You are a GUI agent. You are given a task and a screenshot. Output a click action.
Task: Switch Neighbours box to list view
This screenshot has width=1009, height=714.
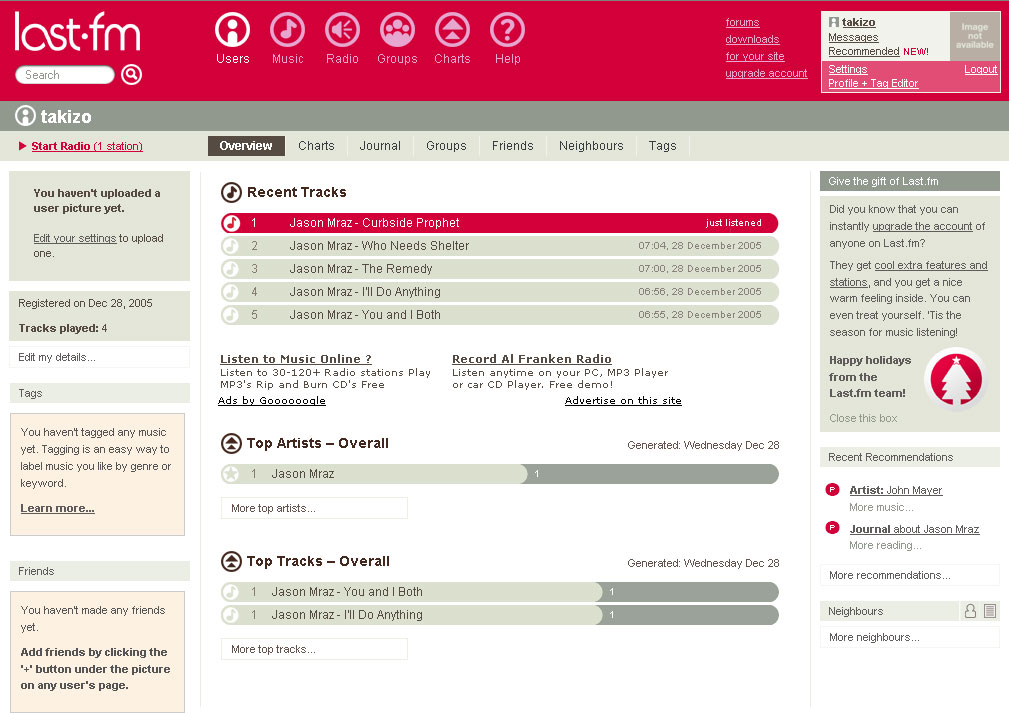click(x=990, y=611)
